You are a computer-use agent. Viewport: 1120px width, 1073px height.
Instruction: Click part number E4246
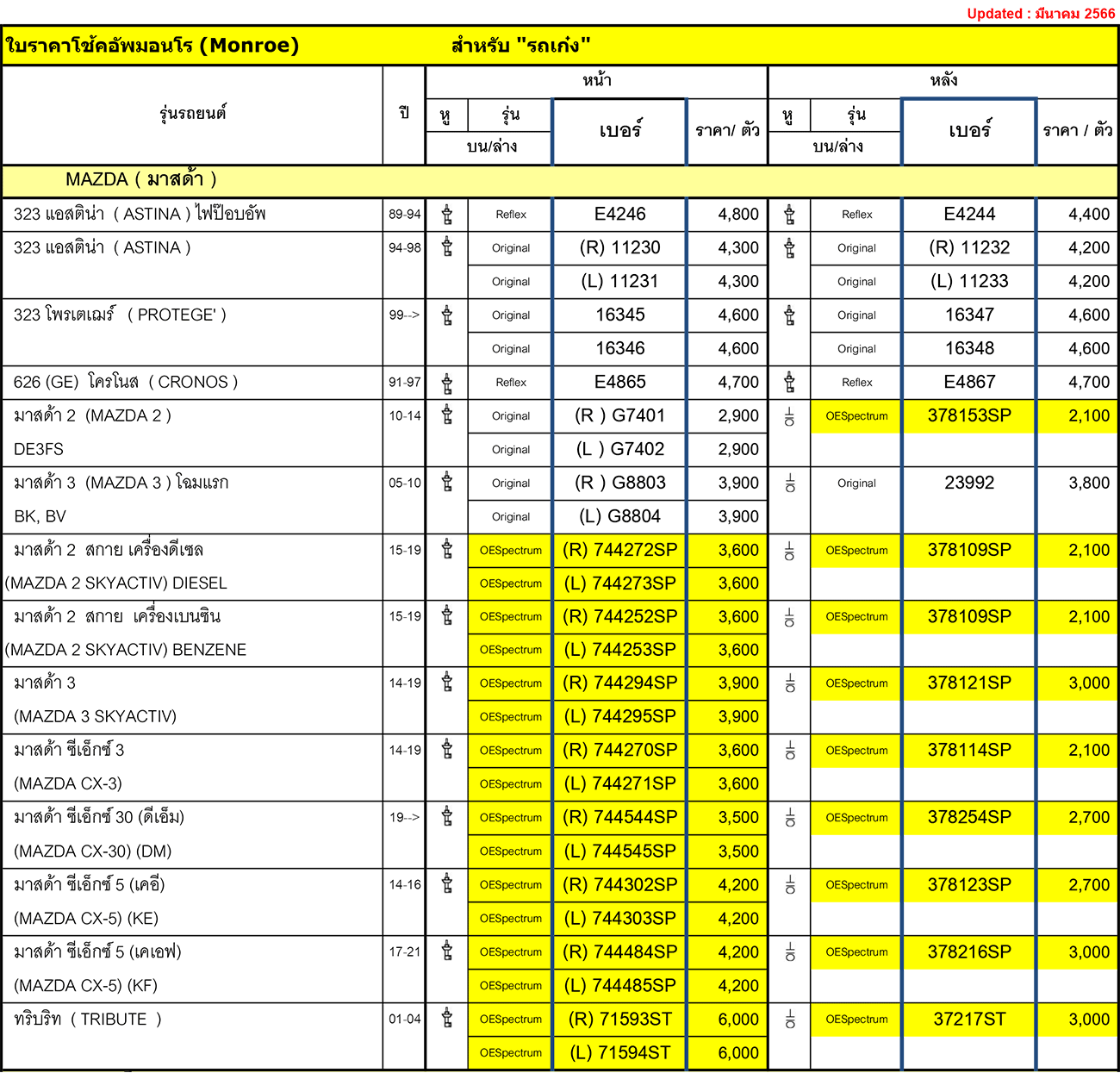(619, 214)
